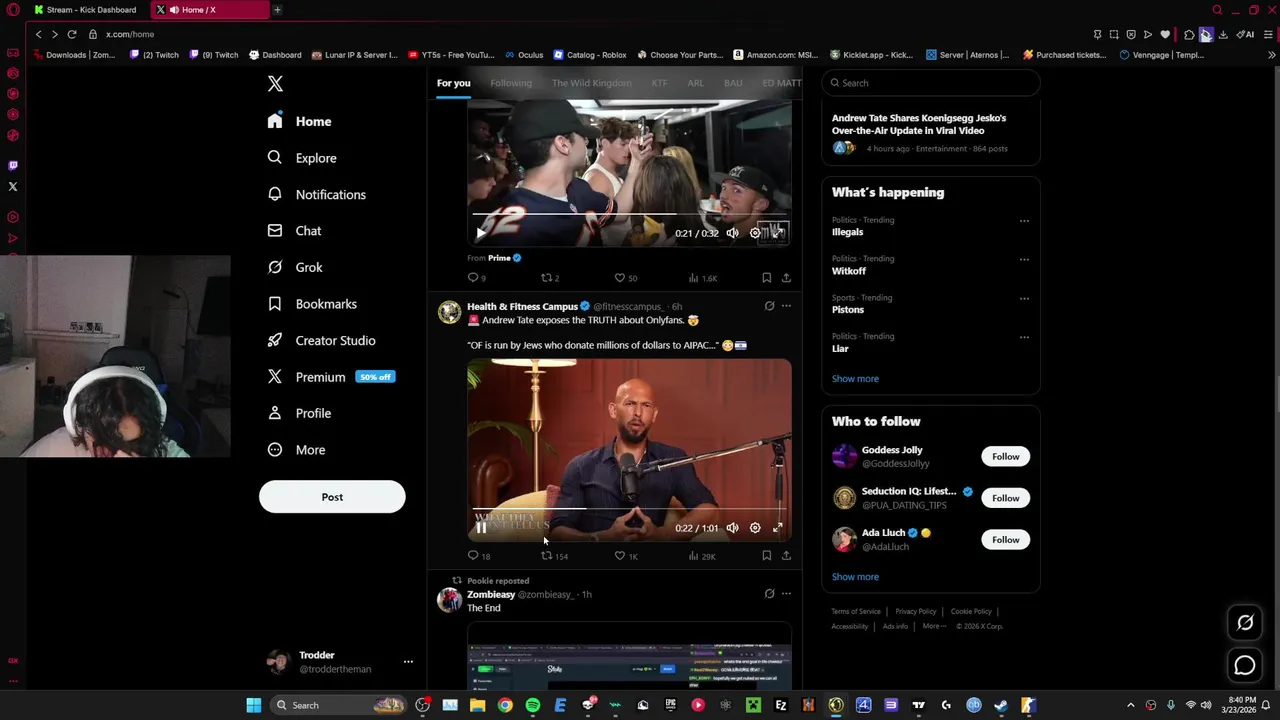This screenshot has width=1280, height=720.
Task: Follow Goddess Jolly
Action: pos(1005,457)
